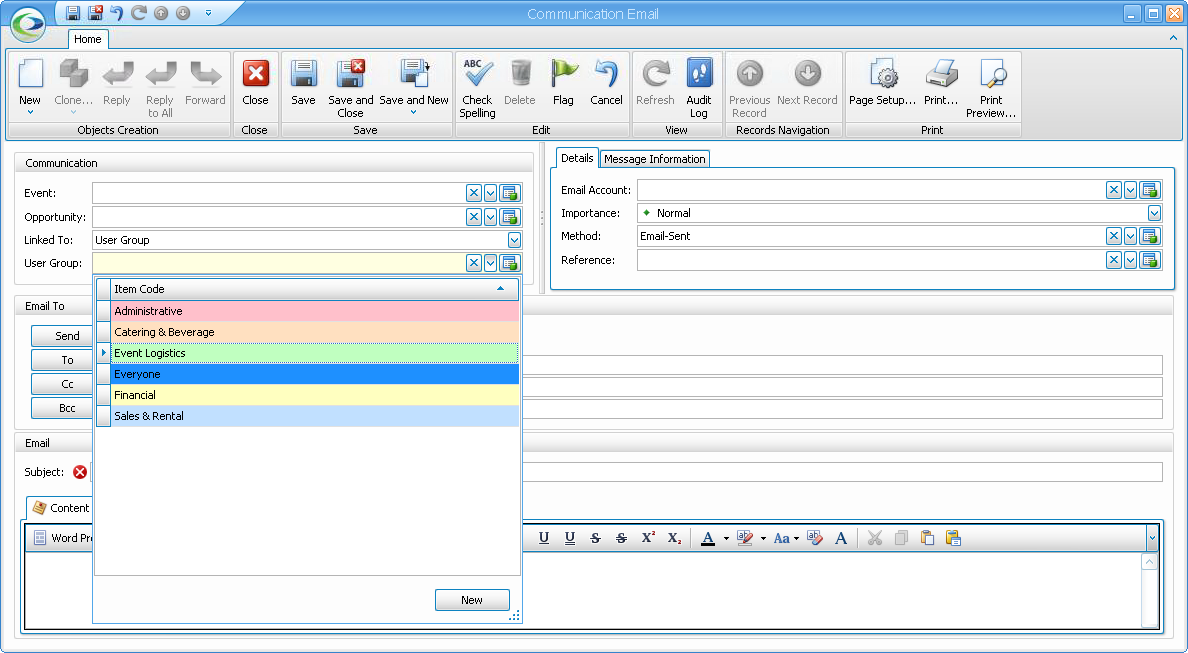The image size is (1188, 653).
Task: Click the Paste icon in editor toolbar
Action: 927,538
